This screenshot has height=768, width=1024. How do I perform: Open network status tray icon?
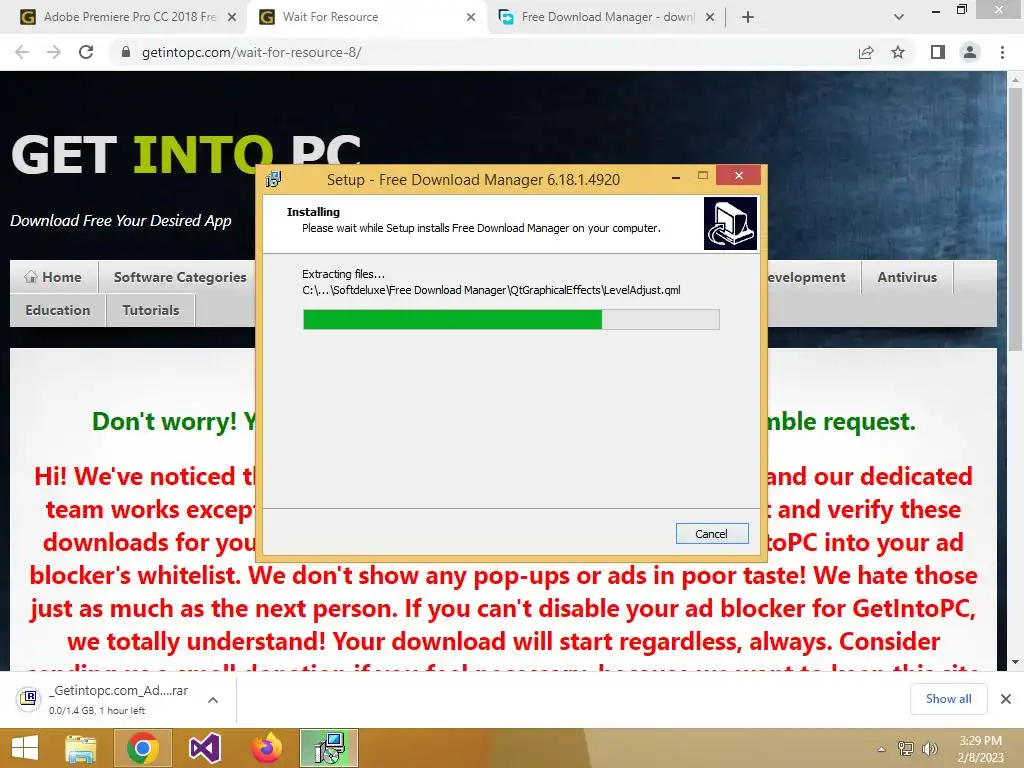click(x=906, y=749)
